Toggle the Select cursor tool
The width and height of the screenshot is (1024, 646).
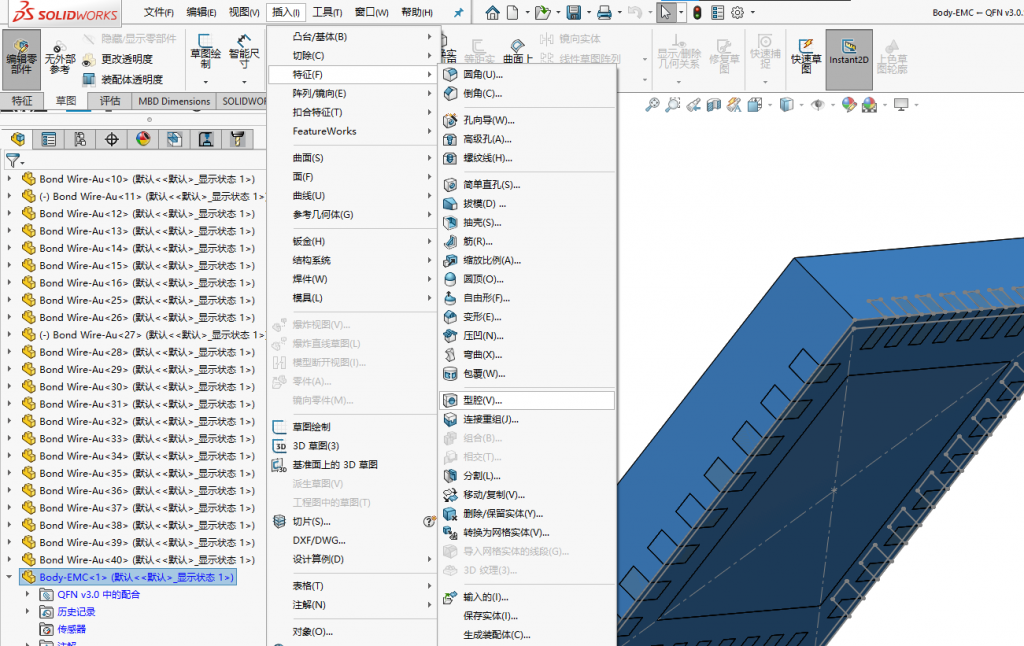click(665, 12)
